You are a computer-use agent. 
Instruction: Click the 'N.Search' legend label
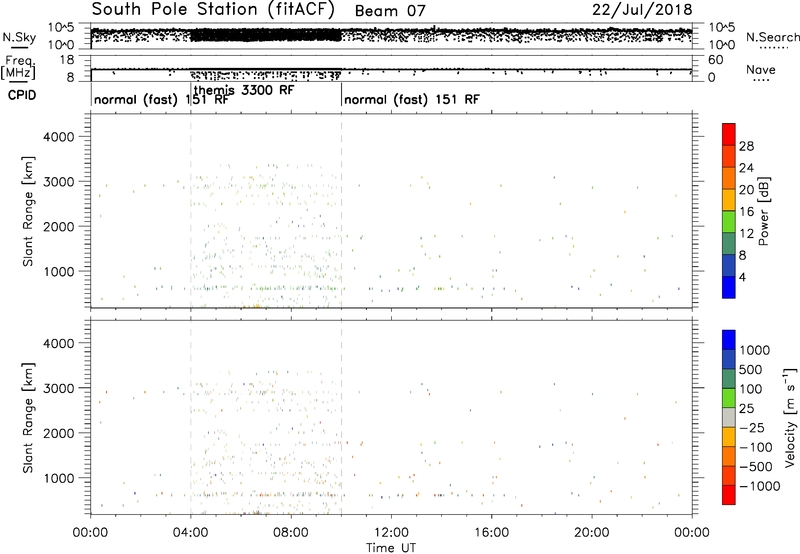tap(772, 37)
